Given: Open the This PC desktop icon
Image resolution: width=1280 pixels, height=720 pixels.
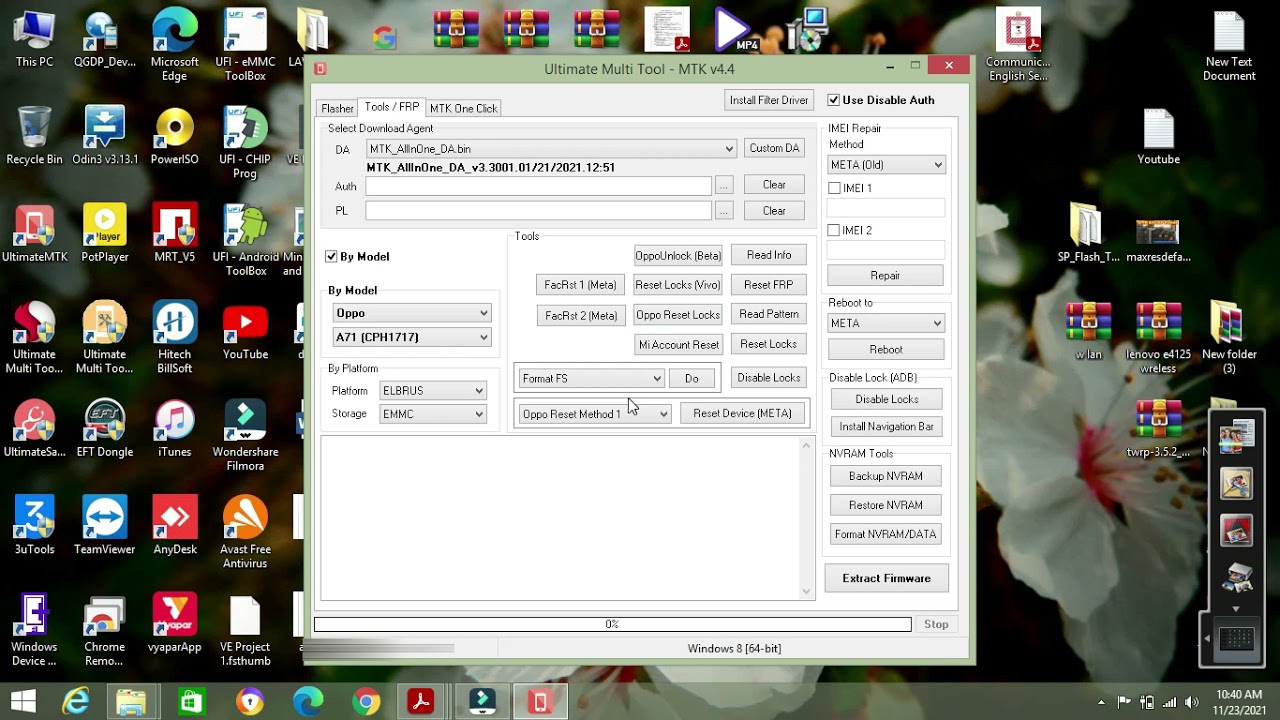Looking at the screenshot, I should click(x=34, y=40).
